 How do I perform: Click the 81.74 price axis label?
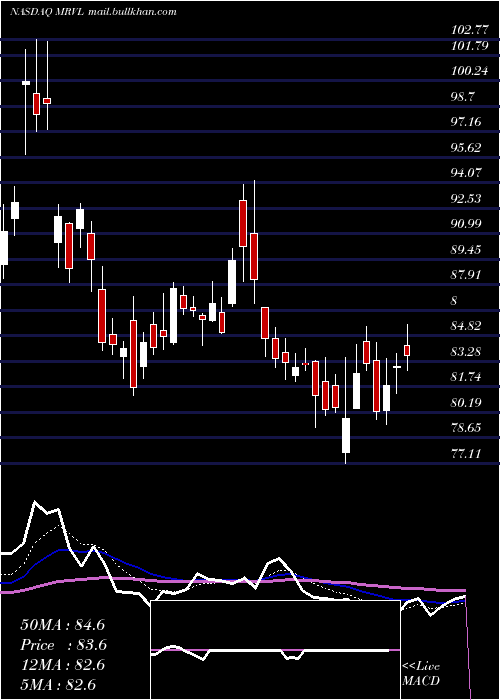466,377
